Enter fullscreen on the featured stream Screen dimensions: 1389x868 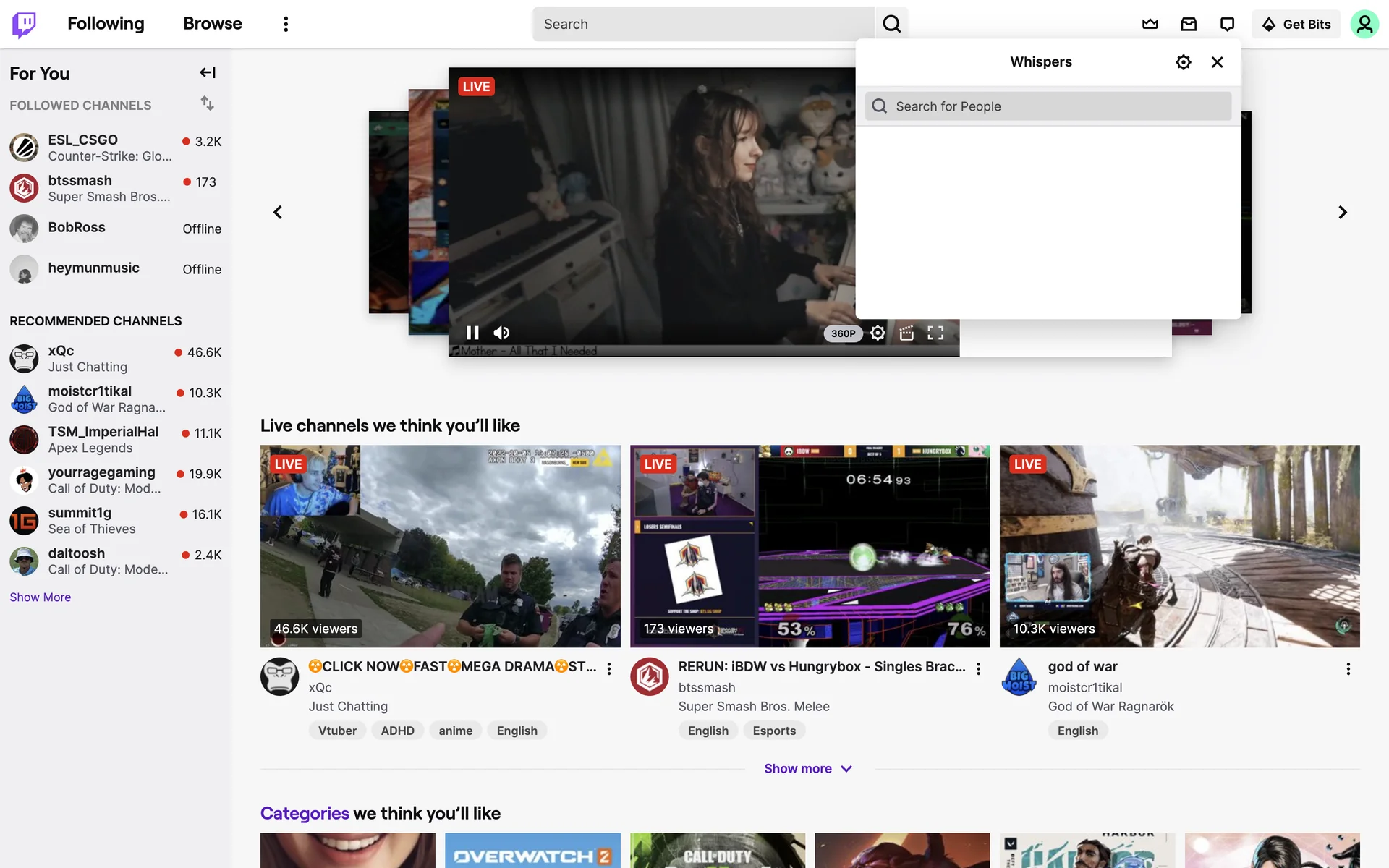(935, 333)
